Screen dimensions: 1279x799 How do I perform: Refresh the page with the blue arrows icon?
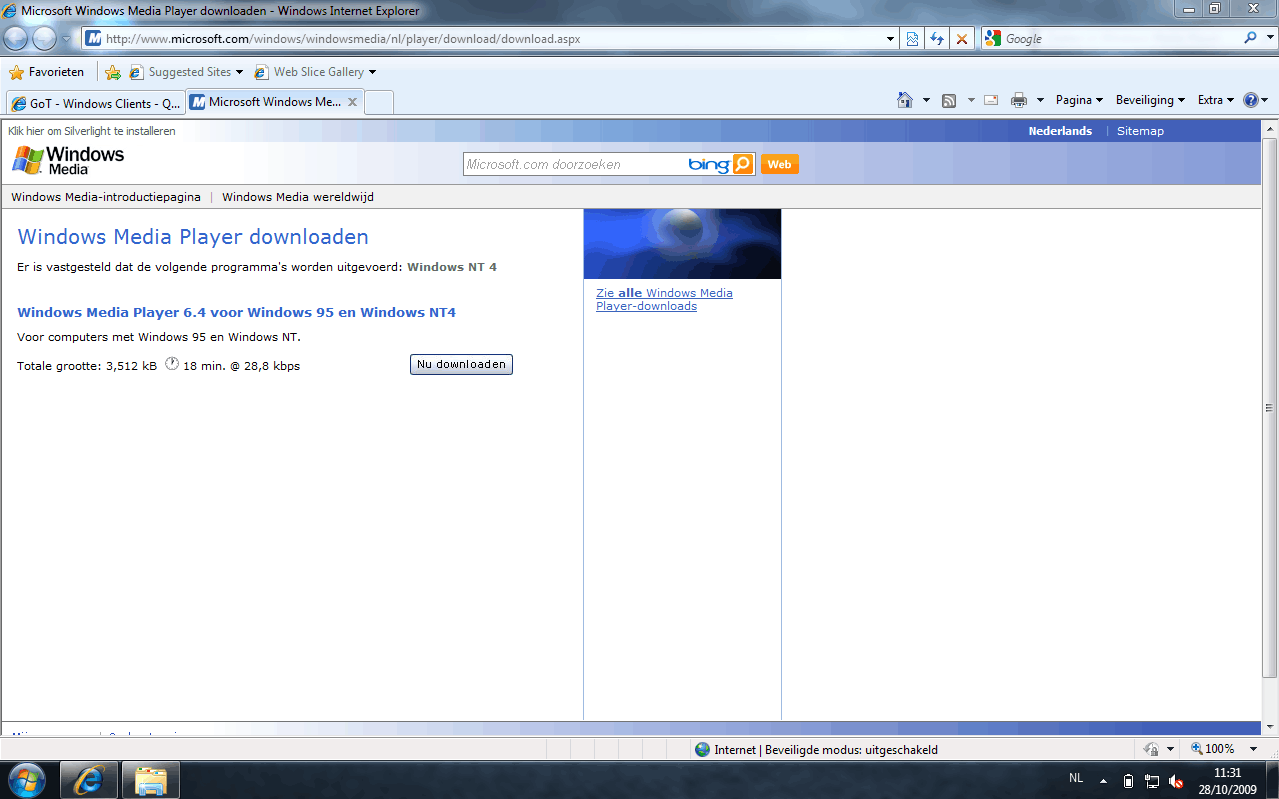[937, 39]
